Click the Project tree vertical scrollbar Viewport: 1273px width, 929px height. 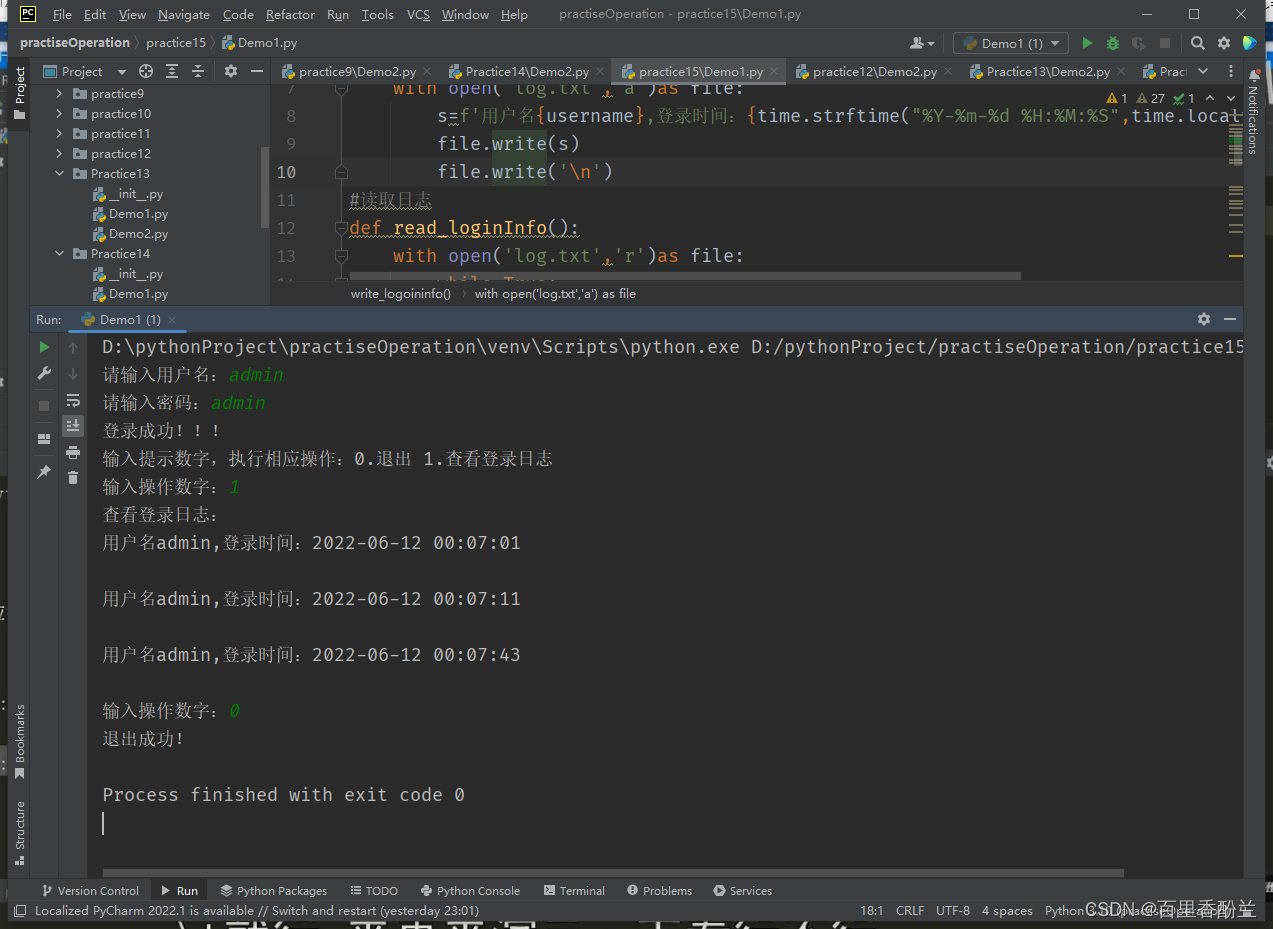pyautogui.click(x=264, y=187)
